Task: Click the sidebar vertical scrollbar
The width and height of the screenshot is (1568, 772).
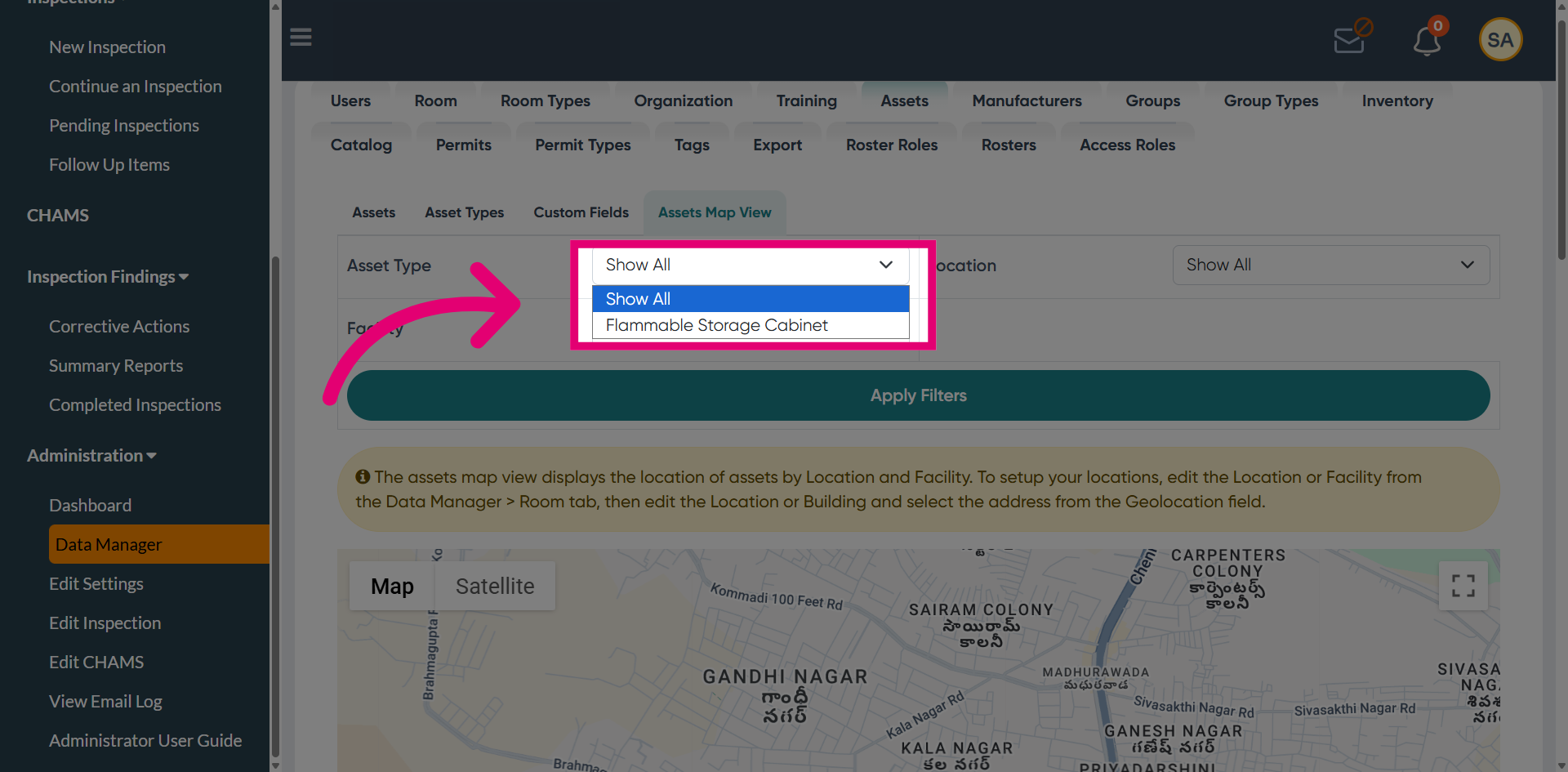Action: tap(275, 506)
